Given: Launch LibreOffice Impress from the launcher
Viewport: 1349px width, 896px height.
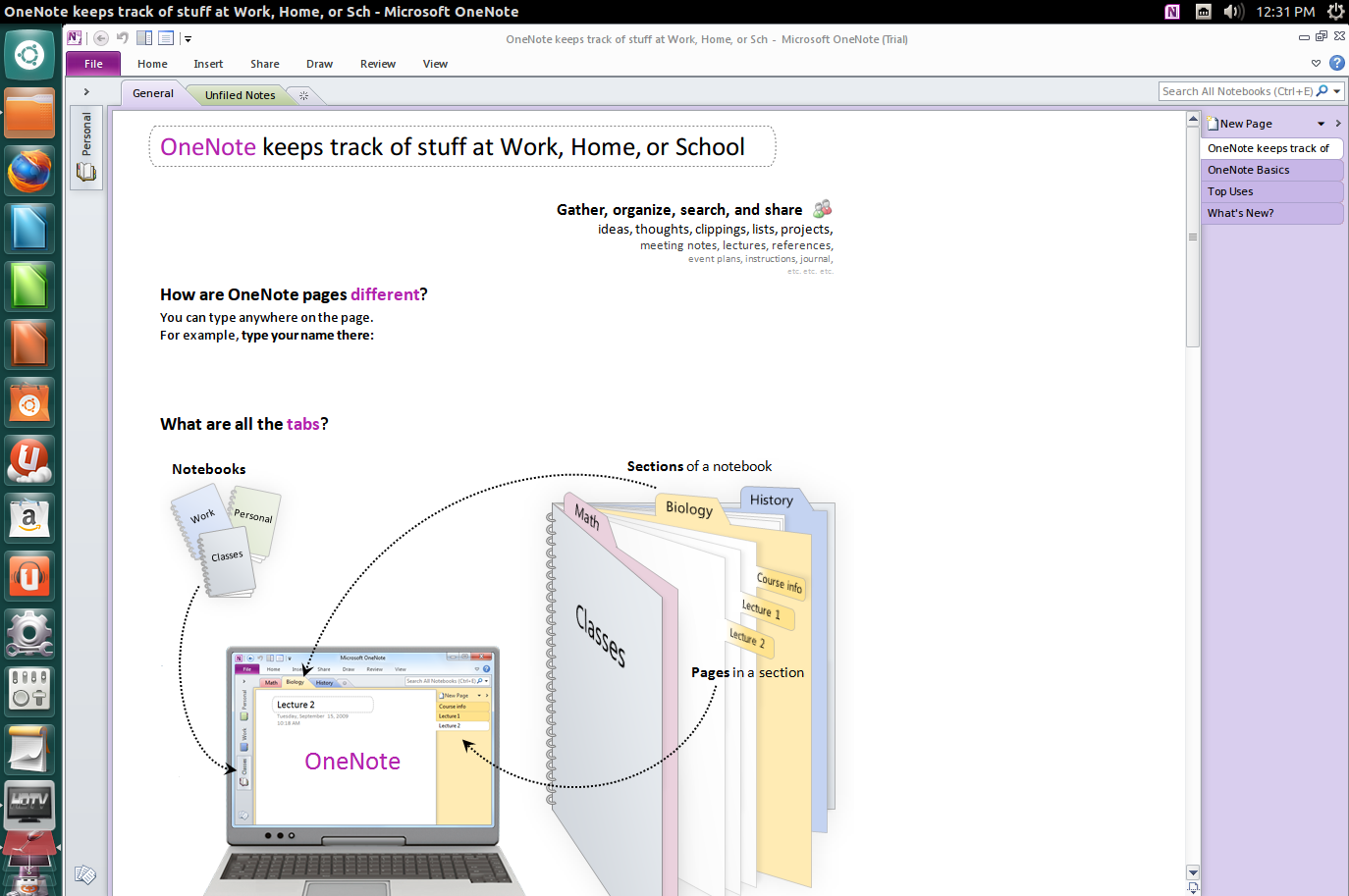Looking at the screenshot, I should (x=29, y=344).
